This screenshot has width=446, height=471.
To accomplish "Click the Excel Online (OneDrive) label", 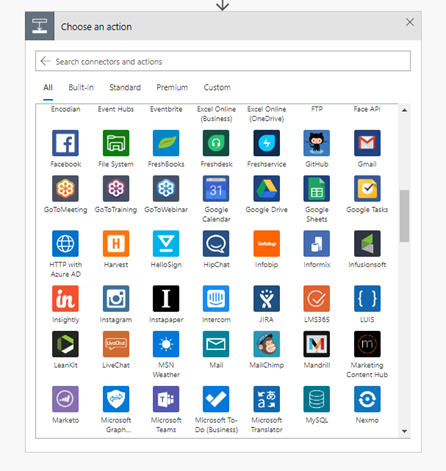I will point(266,114).
